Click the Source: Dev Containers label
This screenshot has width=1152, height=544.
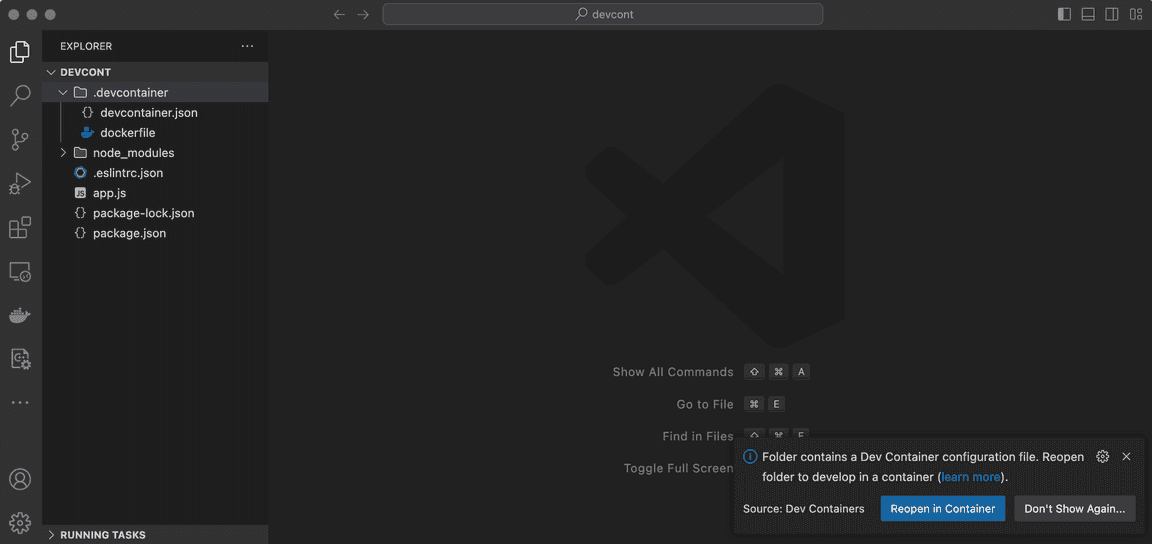coord(804,509)
